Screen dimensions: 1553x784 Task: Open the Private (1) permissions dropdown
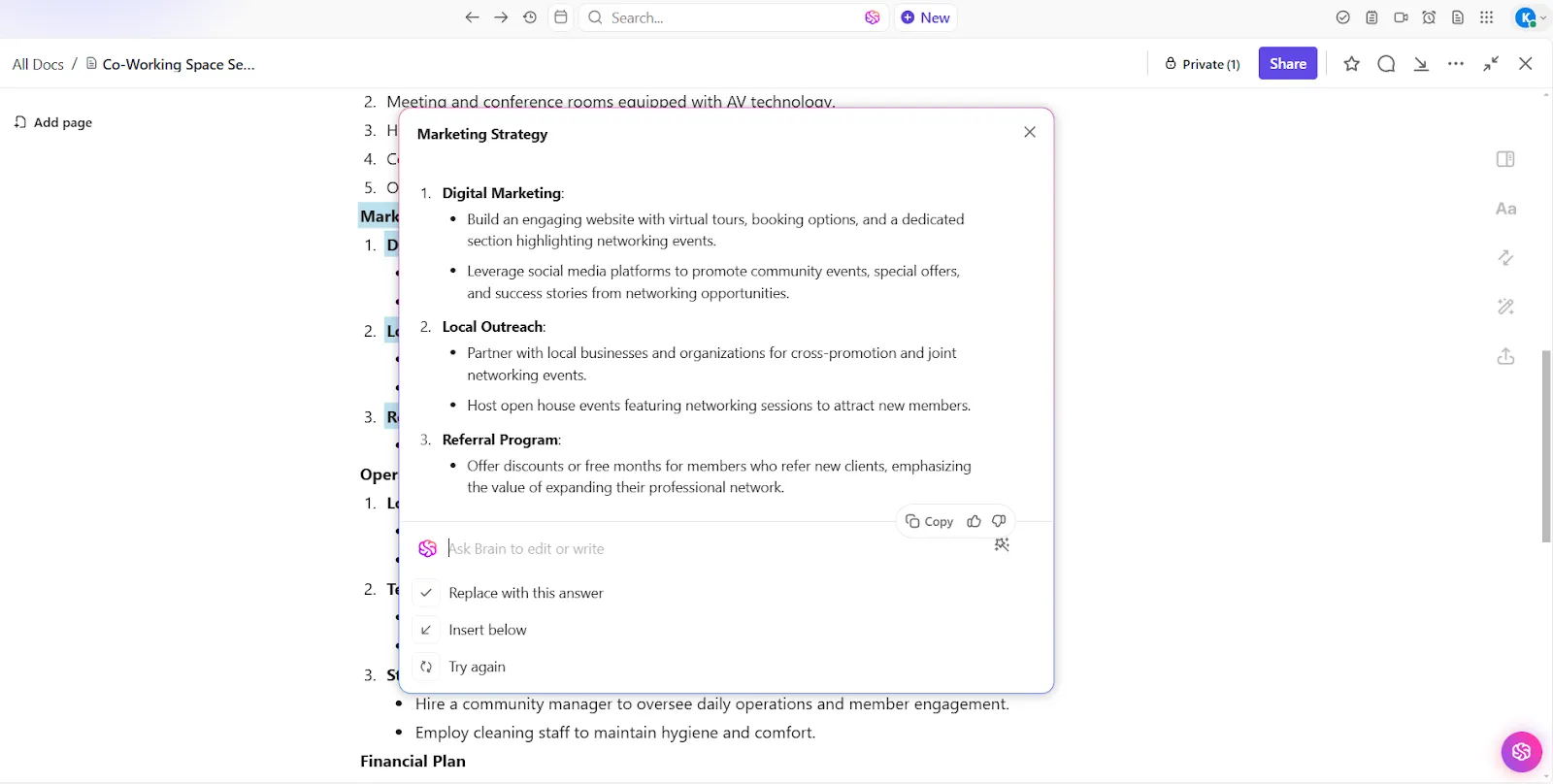click(x=1203, y=64)
